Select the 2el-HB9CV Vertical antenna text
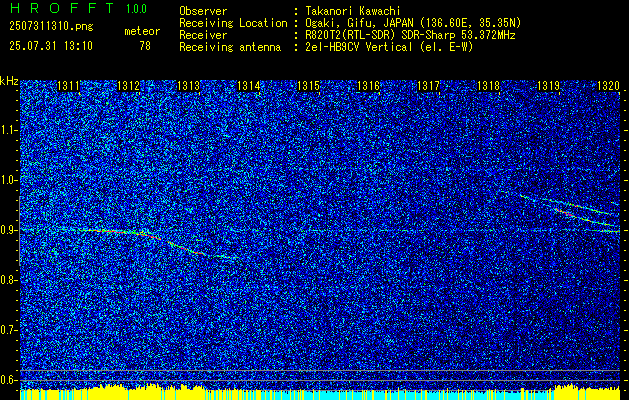 point(390,47)
